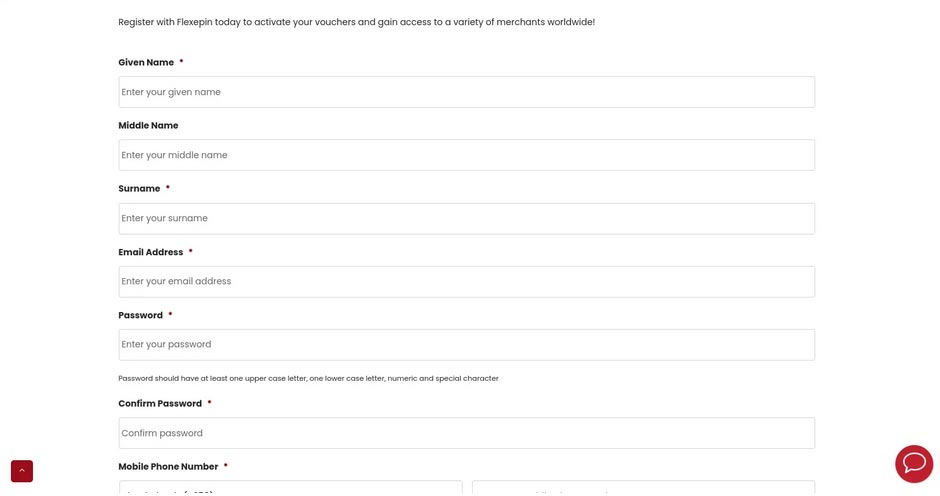The image size is (940, 496).
Task: Select the Confirm Password field
Action: [x=466, y=433]
